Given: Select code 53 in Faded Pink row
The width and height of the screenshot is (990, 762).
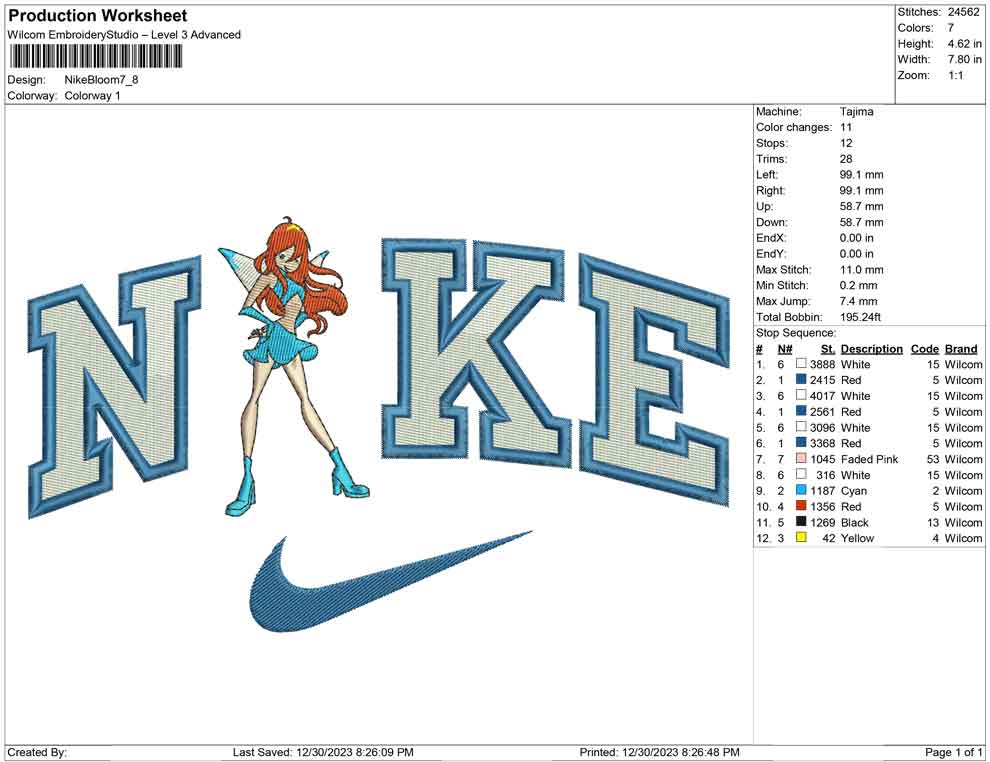Looking at the screenshot, I should point(933,459).
